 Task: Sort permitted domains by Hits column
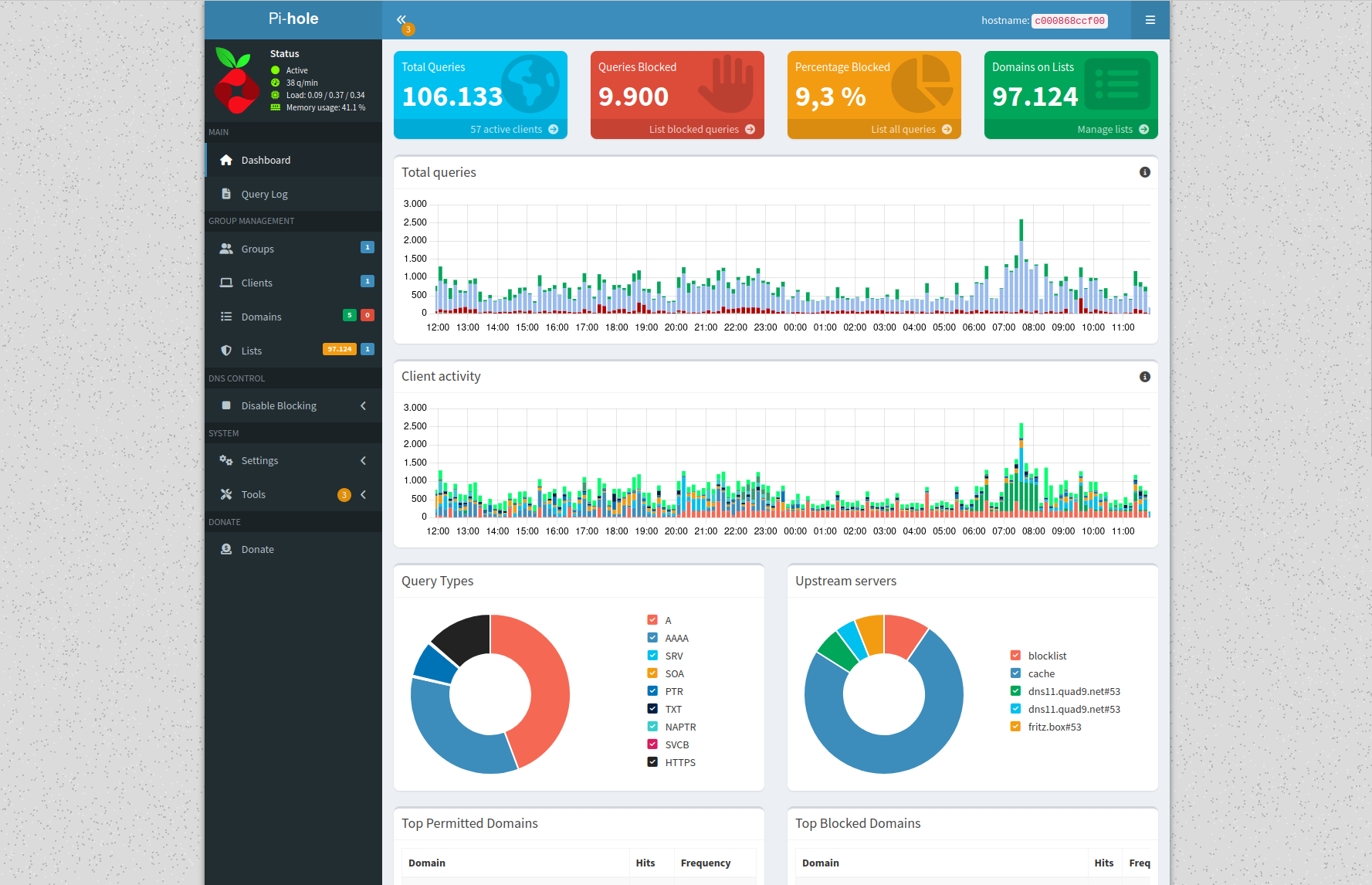(x=645, y=863)
